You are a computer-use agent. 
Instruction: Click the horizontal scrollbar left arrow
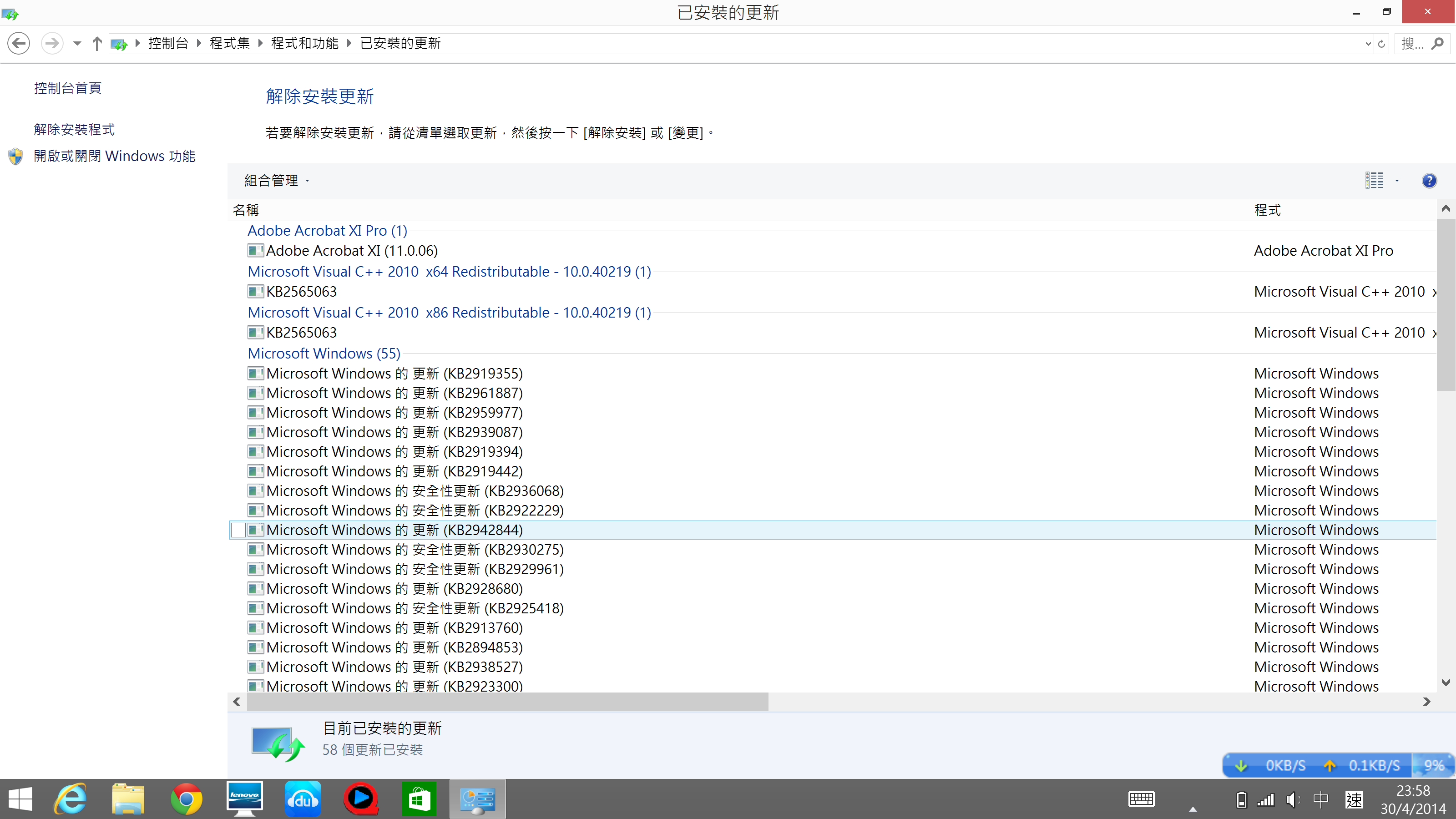237,702
